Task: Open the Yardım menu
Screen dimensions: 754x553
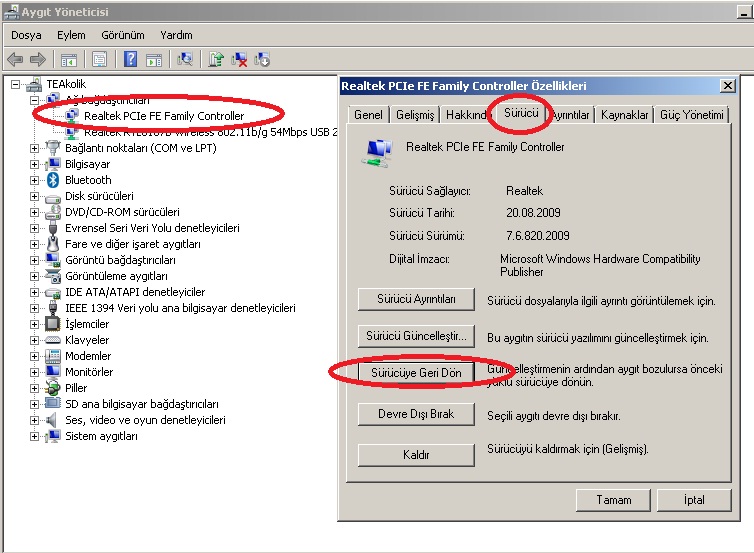Action: tap(176, 35)
